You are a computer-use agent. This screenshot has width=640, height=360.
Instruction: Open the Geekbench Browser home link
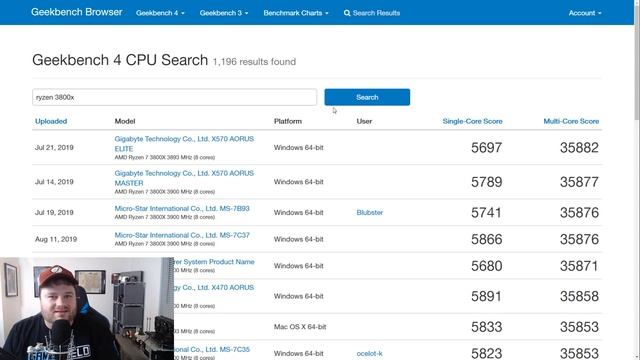coord(76,12)
